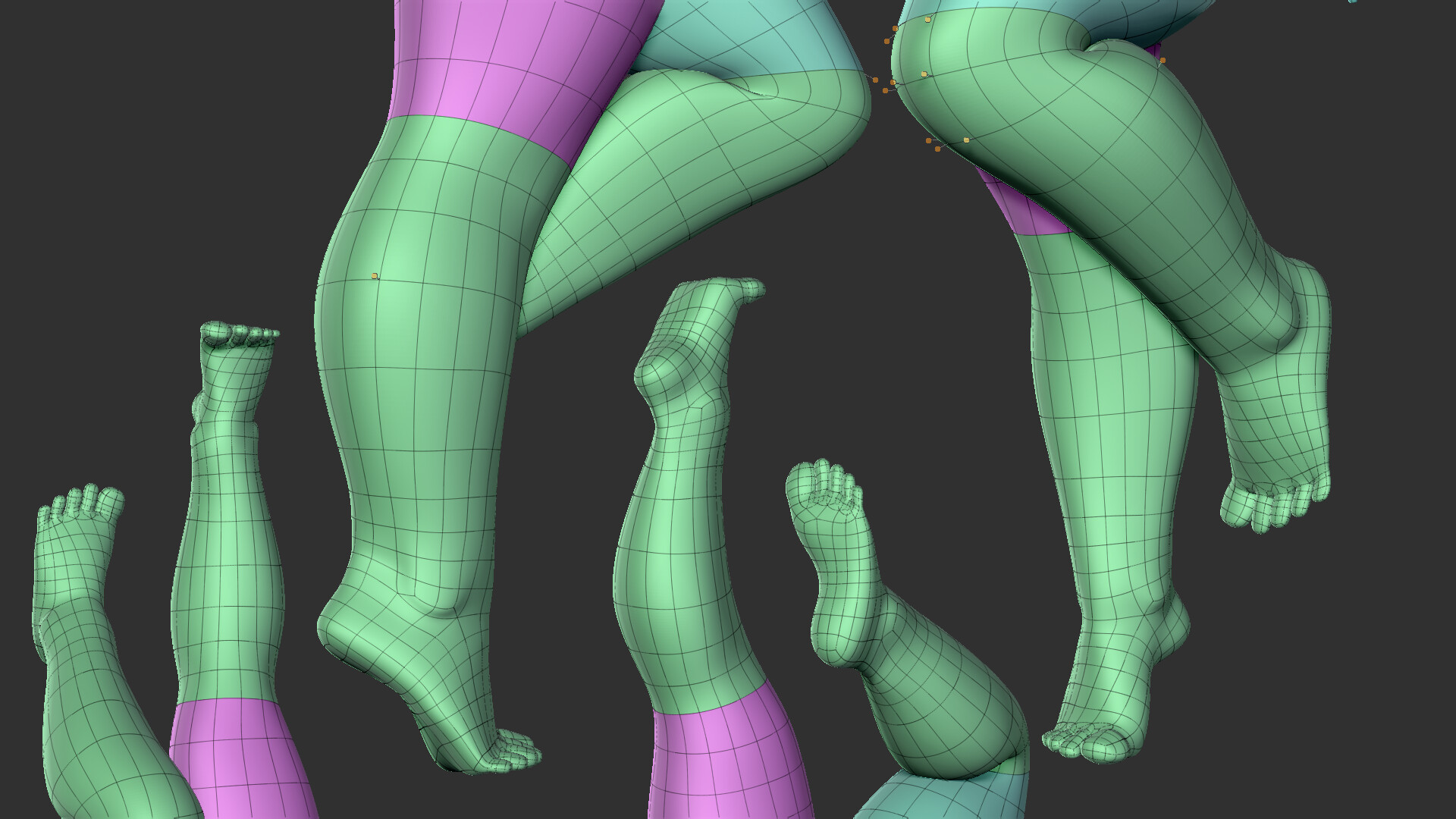Select the orange point at the right thigh's far-right edge

coord(1163,60)
